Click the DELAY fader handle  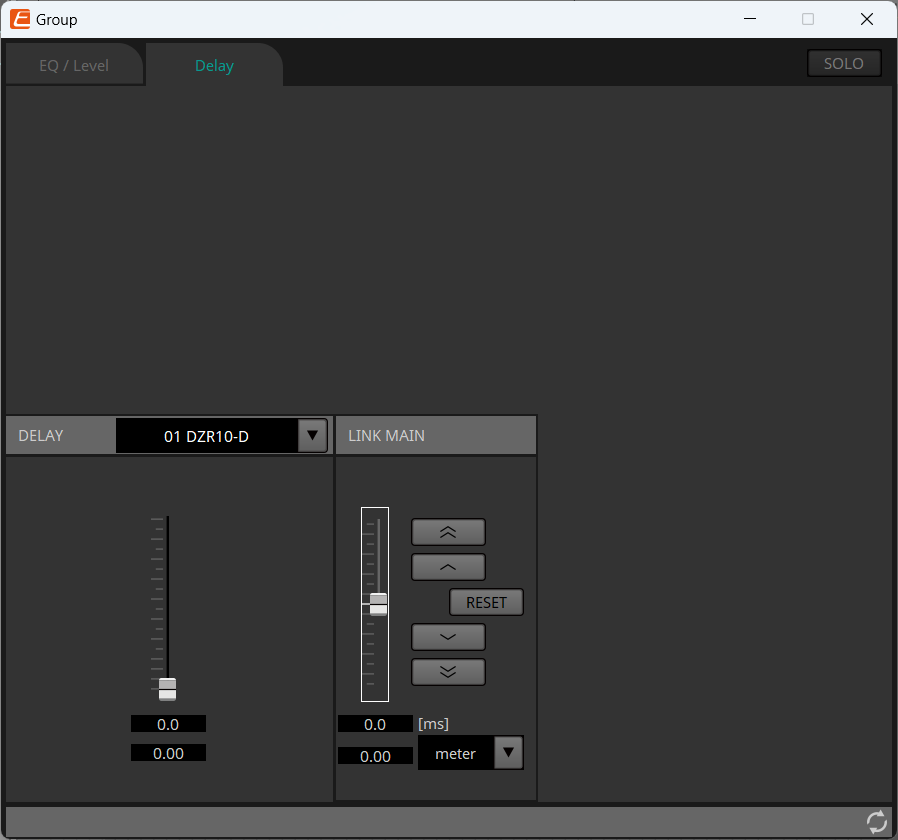[x=167, y=689]
